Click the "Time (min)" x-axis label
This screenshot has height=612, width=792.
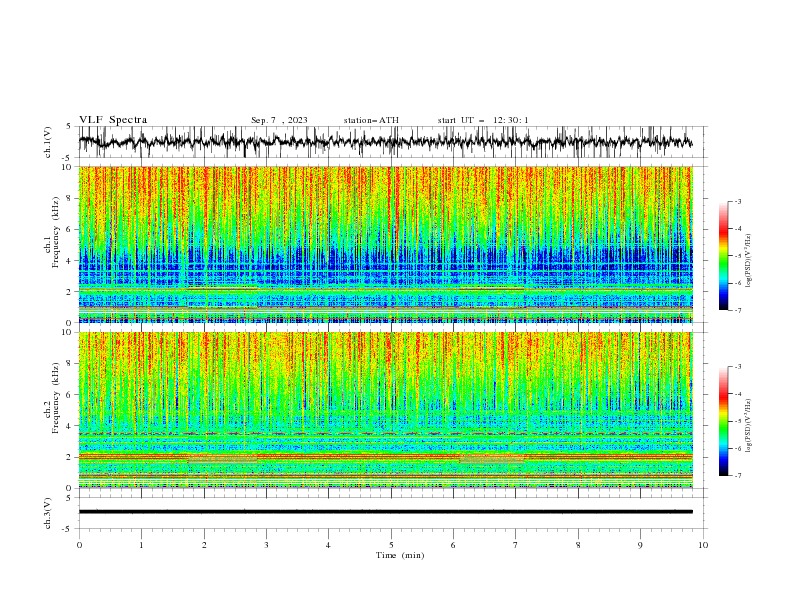(x=400, y=555)
